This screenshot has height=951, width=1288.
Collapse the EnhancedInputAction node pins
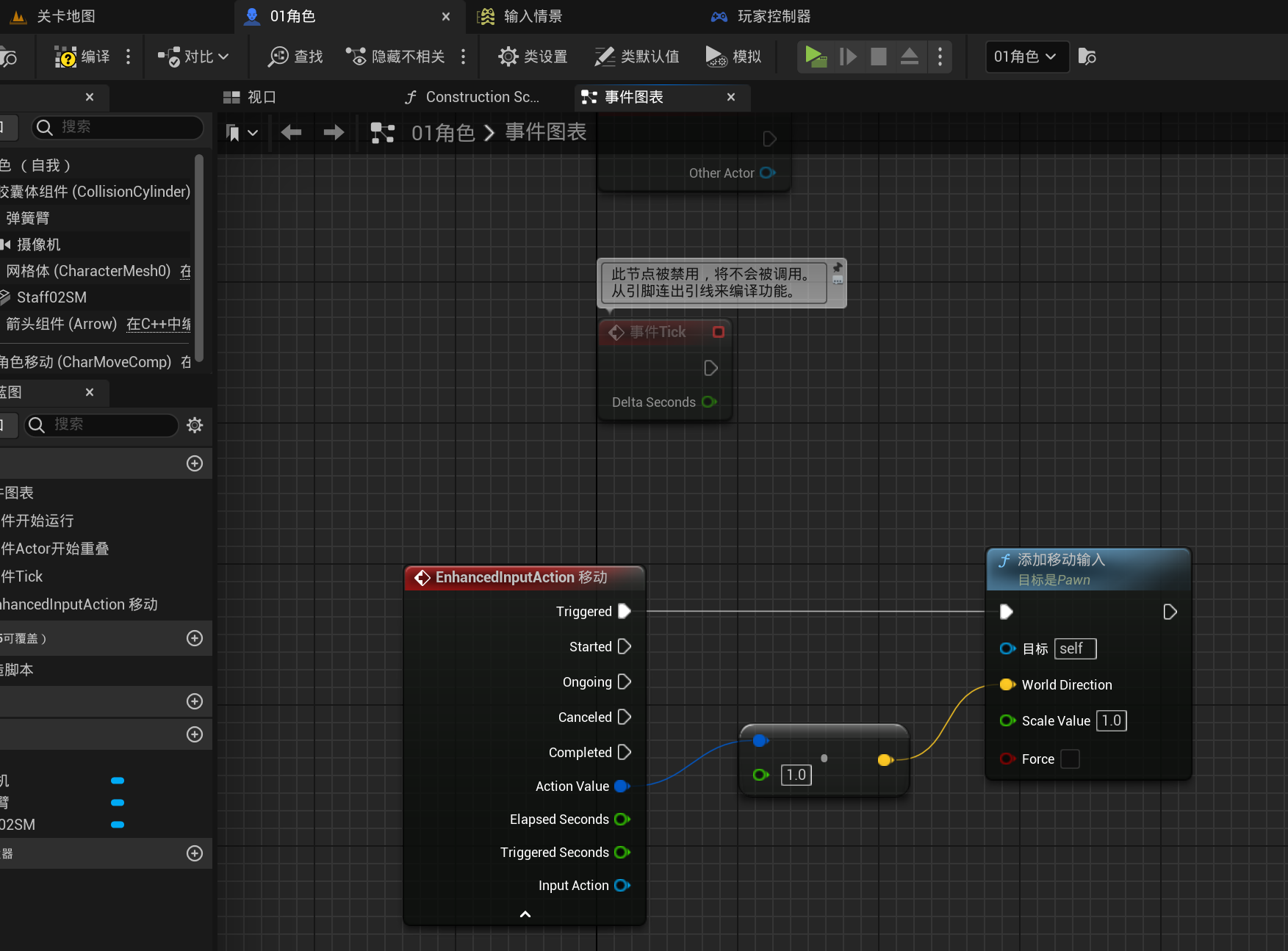[525, 914]
